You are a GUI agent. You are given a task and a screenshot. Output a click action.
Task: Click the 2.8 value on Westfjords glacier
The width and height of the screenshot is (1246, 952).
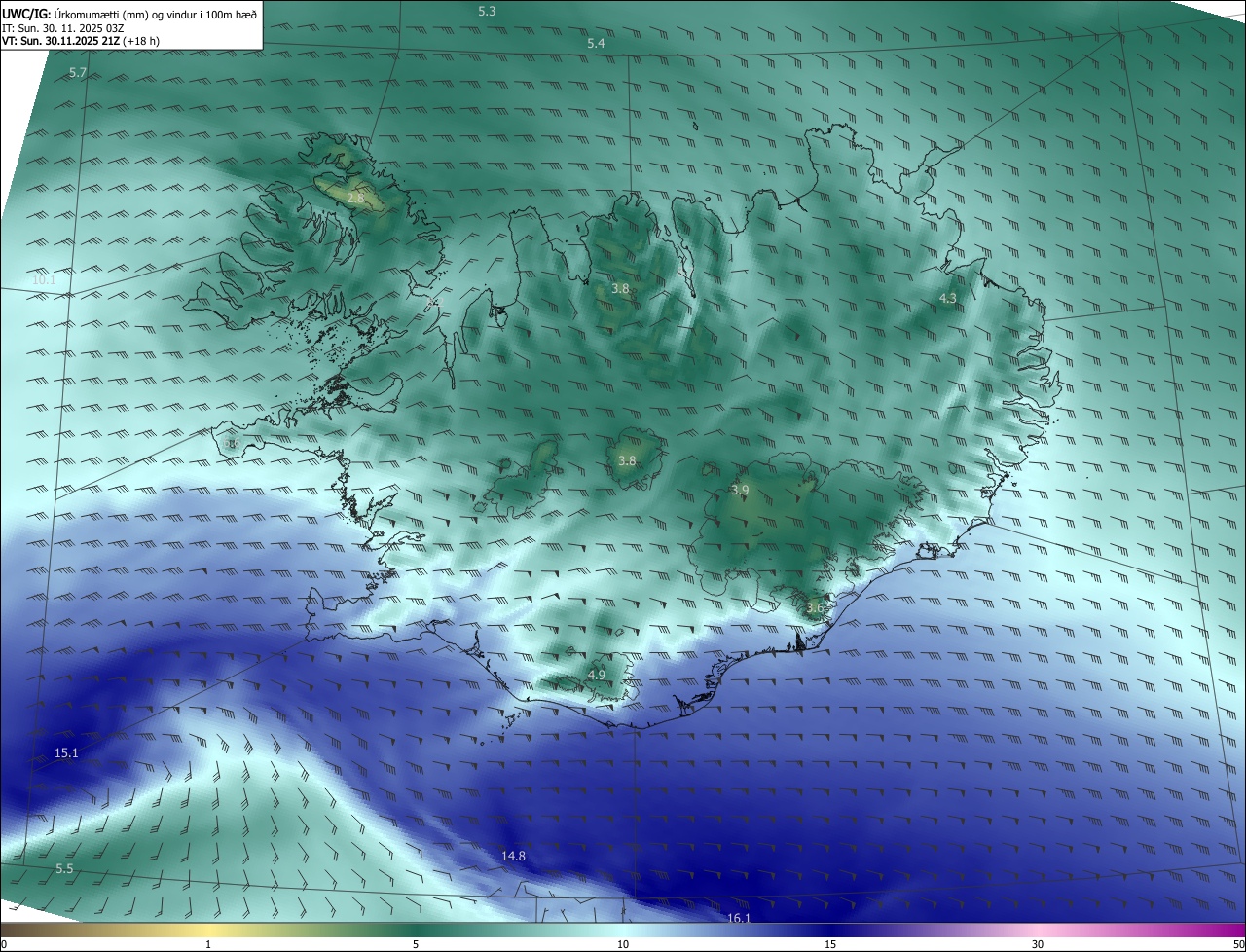point(355,198)
